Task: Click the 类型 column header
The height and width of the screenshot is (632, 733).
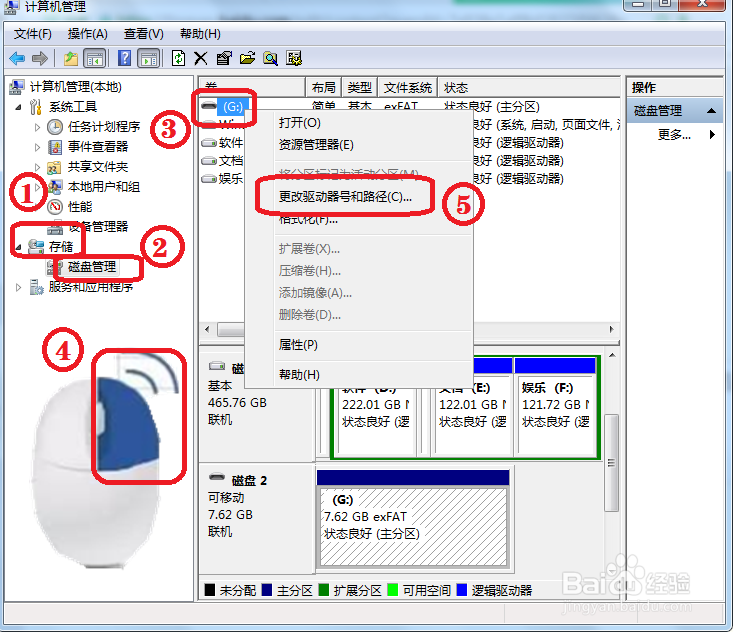Action: pos(359,87)
